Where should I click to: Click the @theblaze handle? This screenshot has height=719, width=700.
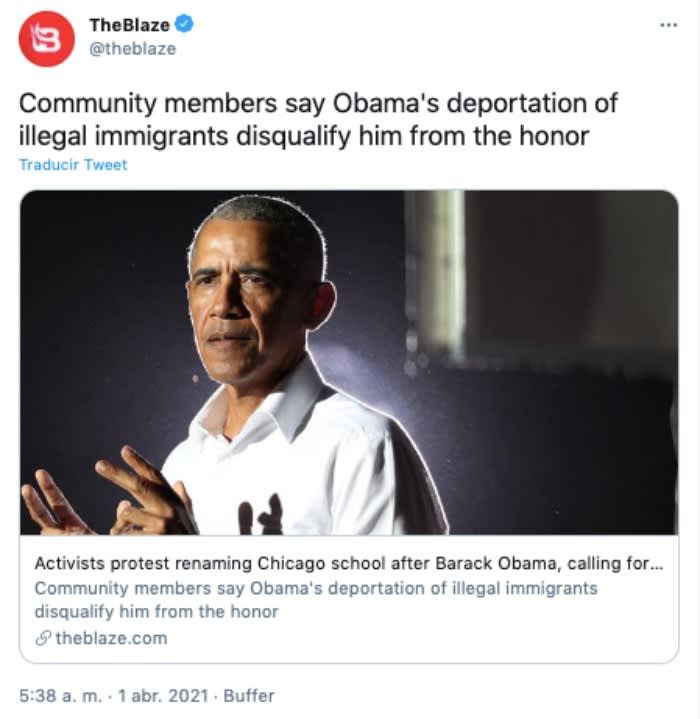click(132, 49)
